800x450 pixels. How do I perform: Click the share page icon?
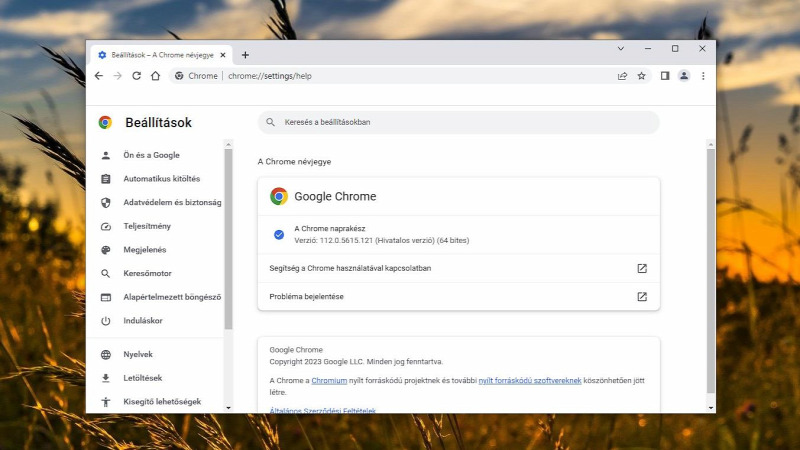(x=622, y=76)
